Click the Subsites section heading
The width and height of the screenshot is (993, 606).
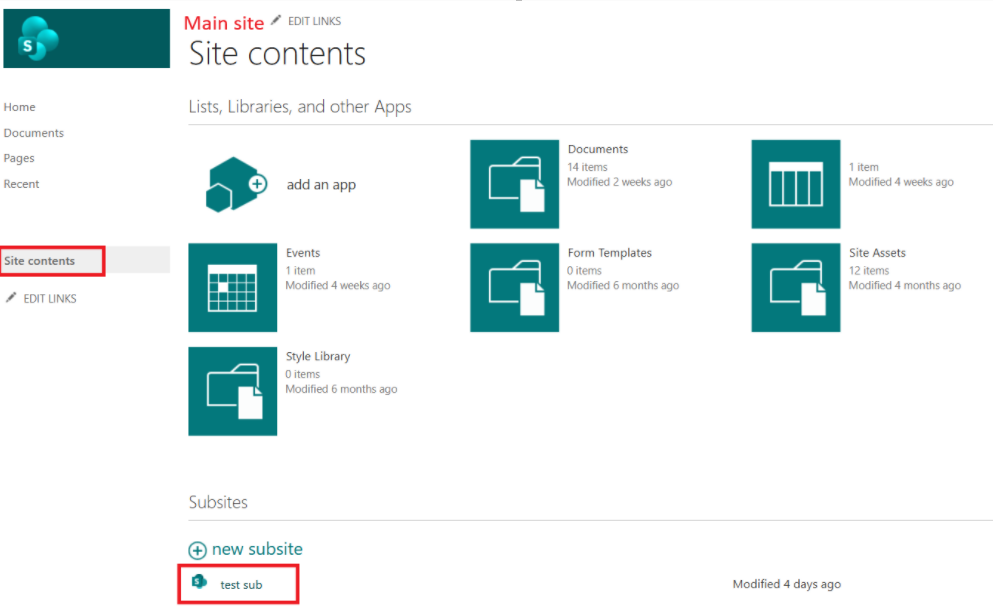218,502
